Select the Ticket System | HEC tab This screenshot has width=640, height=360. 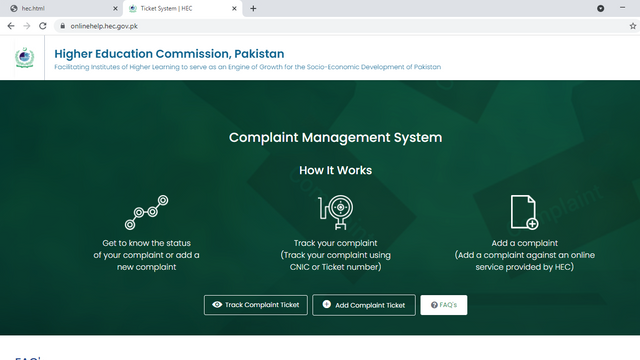click(x=183, y=9)
